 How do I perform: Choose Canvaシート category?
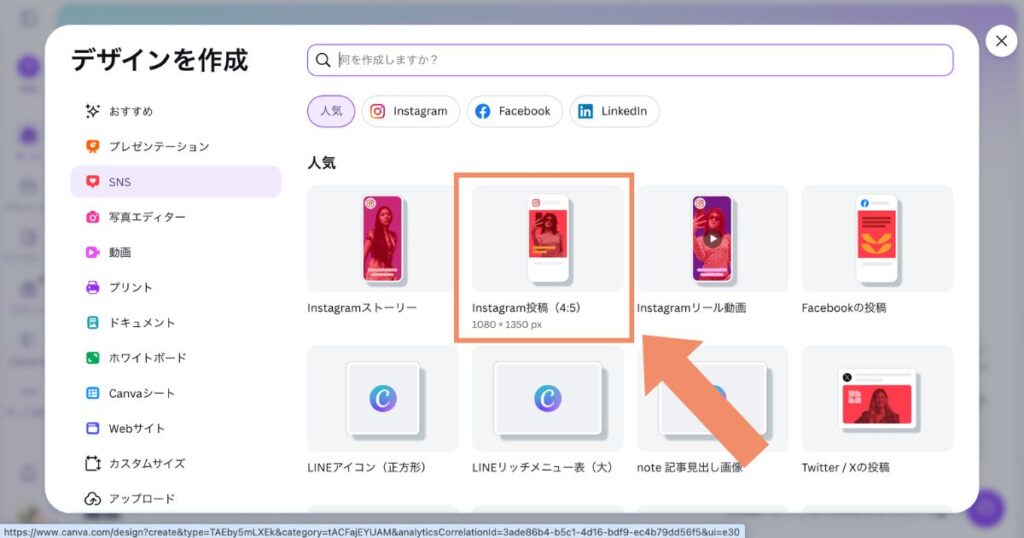coord(176,393)
